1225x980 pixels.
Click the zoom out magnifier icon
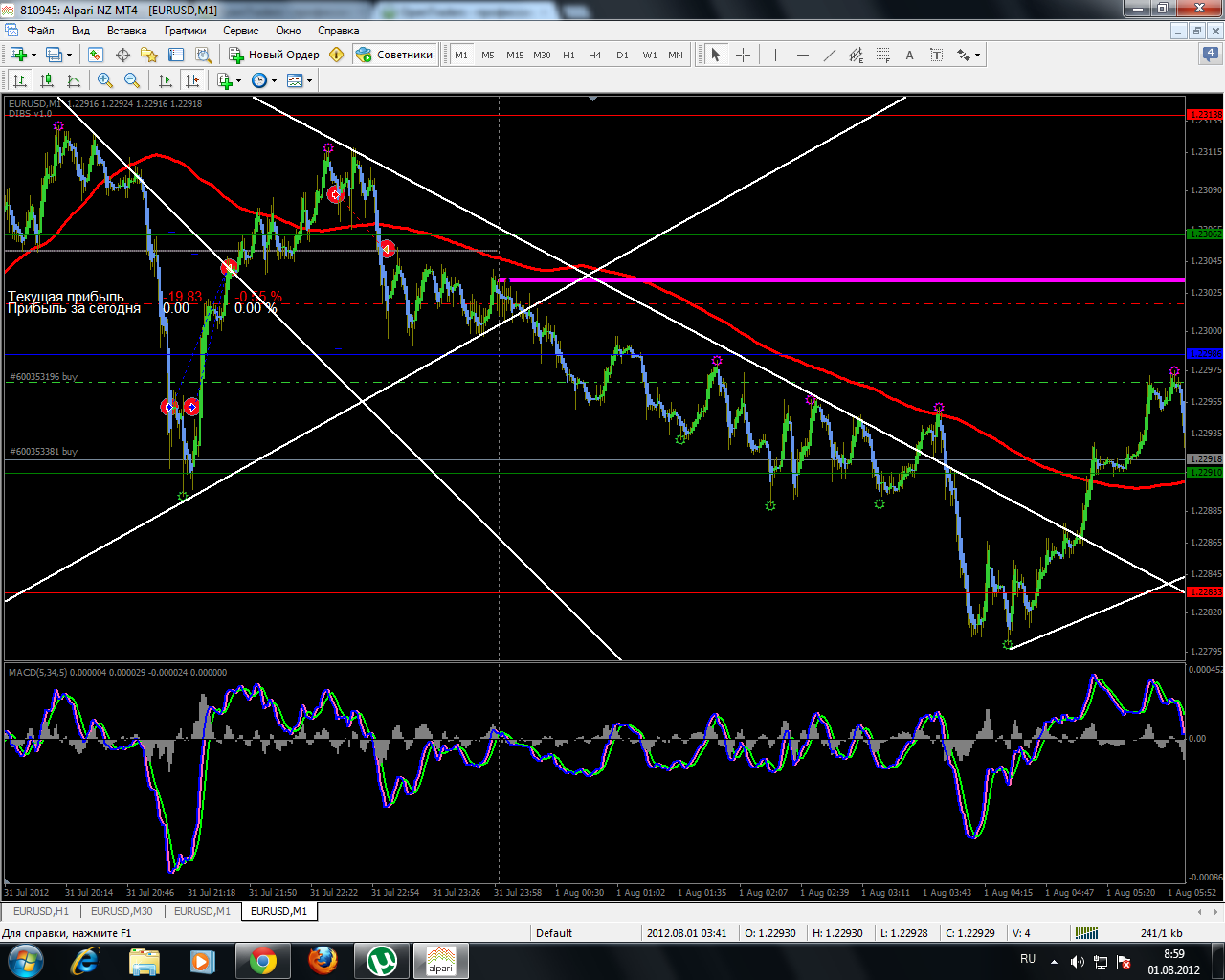132,80
